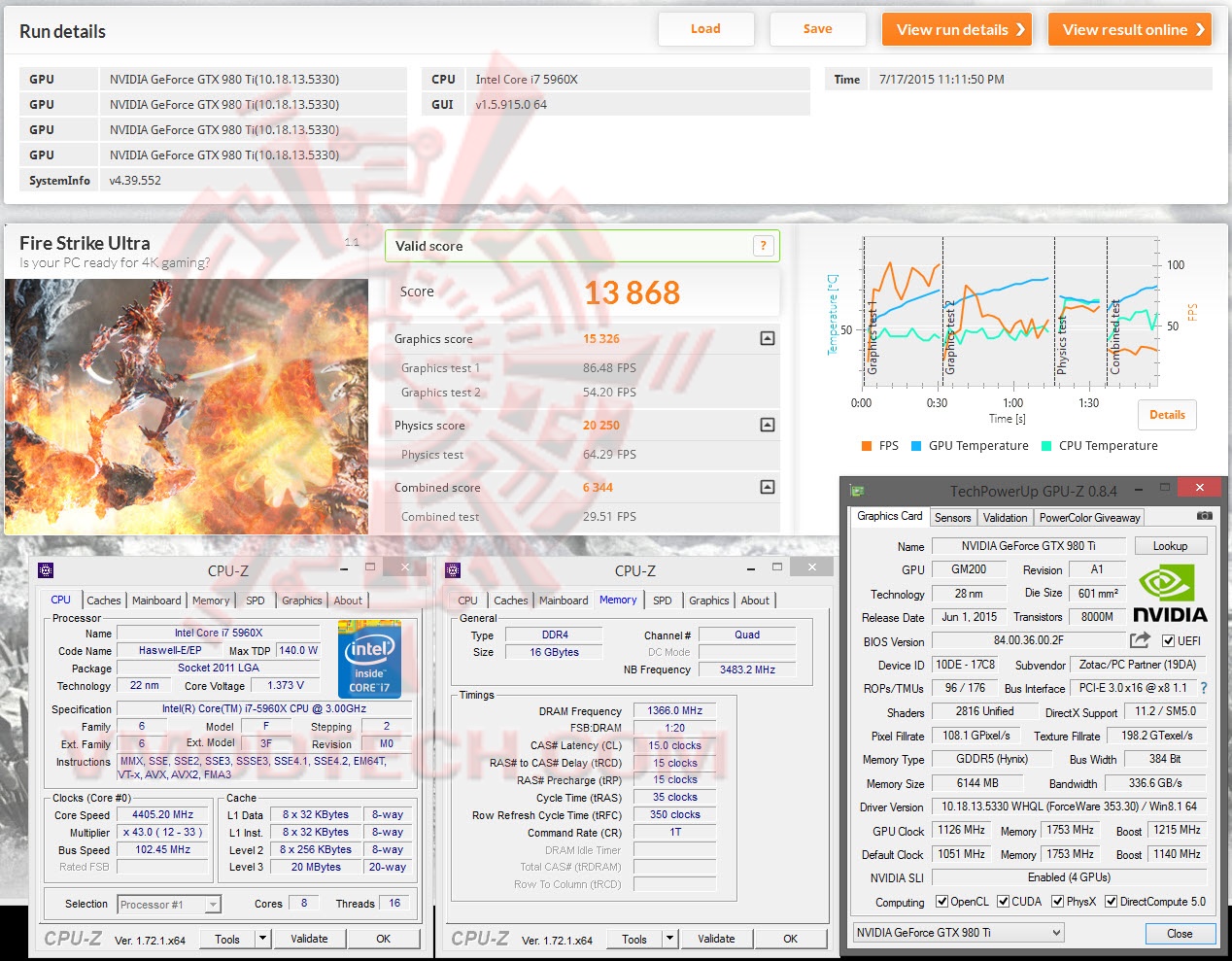The image size is (1232, 961).
Task: Click the Valid score question mark help icon
Action: pos(764,246)
